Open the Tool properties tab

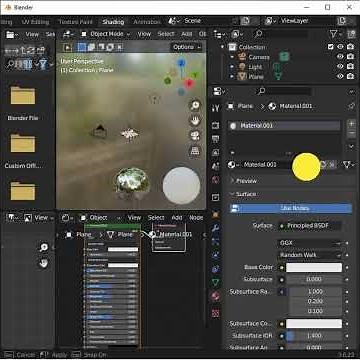click(216, 108)
